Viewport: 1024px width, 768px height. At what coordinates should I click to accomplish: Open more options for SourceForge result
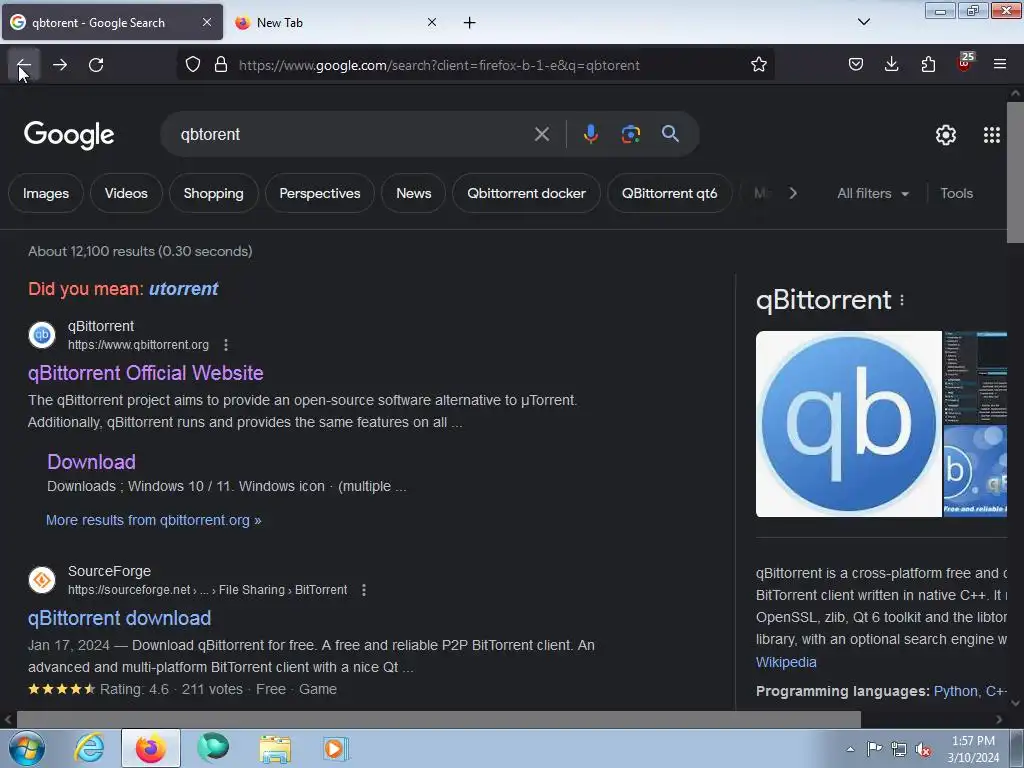364,590
